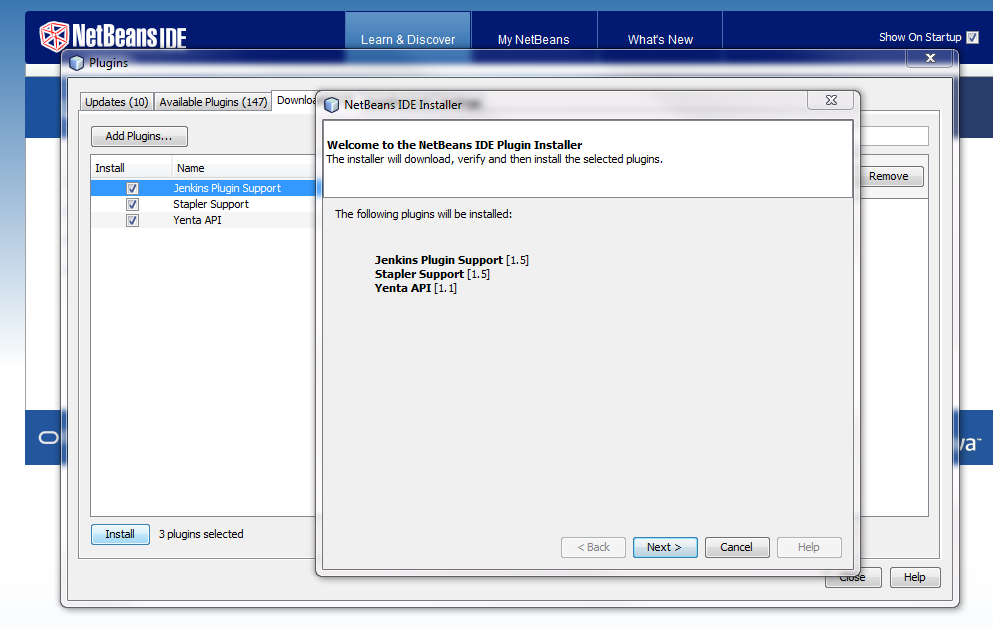This screenshot has height=628, width=993.
Task: Uncheck the Jenkins Plugin Support checkbox
Action: tap(132, 188)
